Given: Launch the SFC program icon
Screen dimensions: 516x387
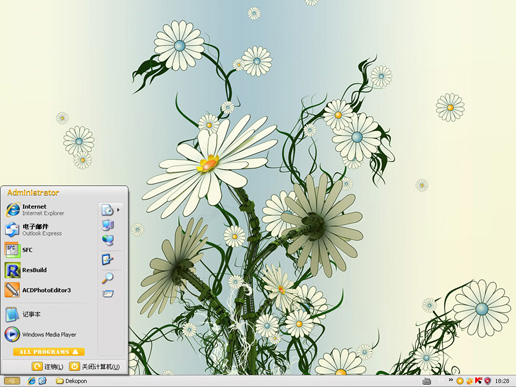Looking at the screenshot, I should click(x=12, y=250).
